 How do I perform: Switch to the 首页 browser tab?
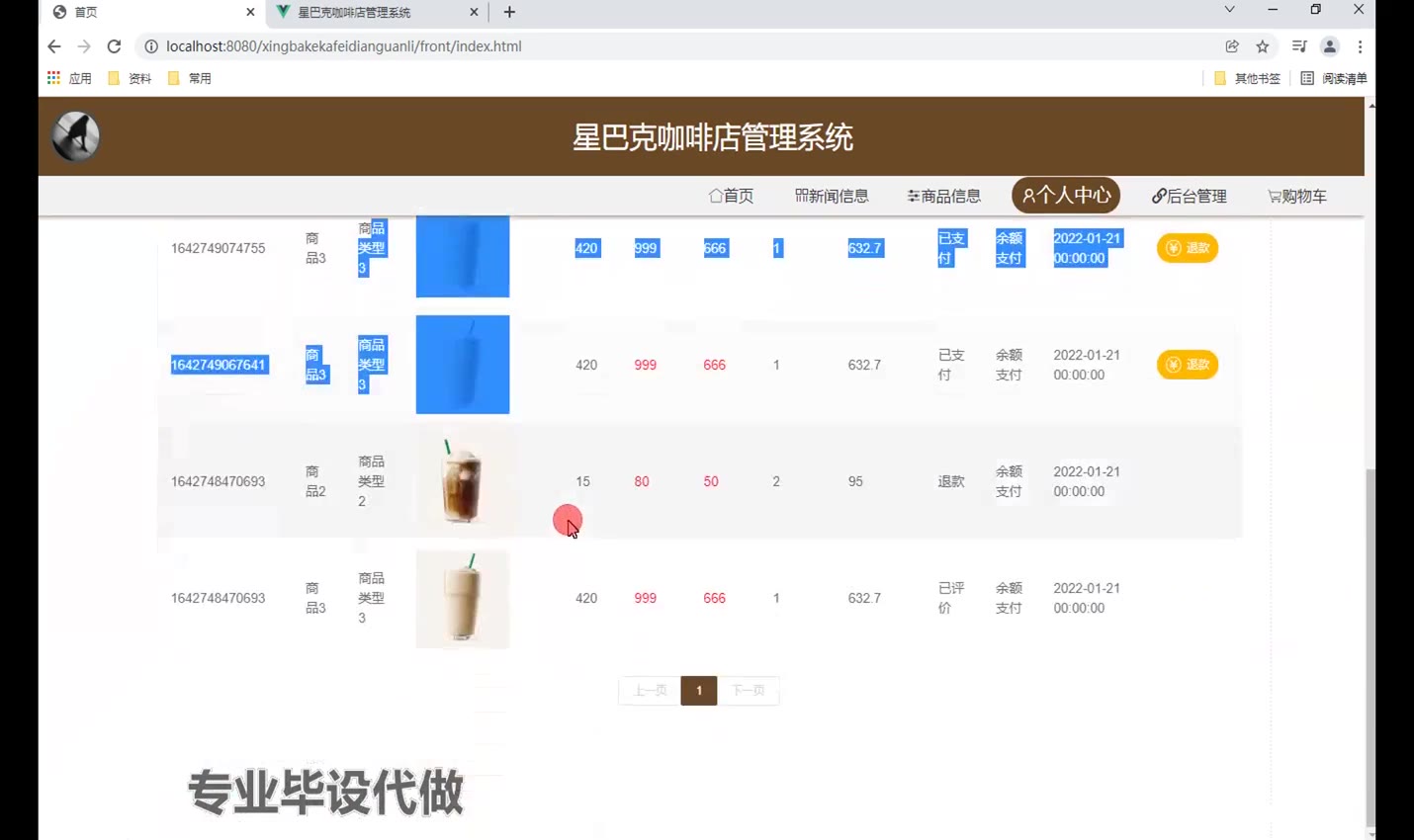click(x=153, y=12)
